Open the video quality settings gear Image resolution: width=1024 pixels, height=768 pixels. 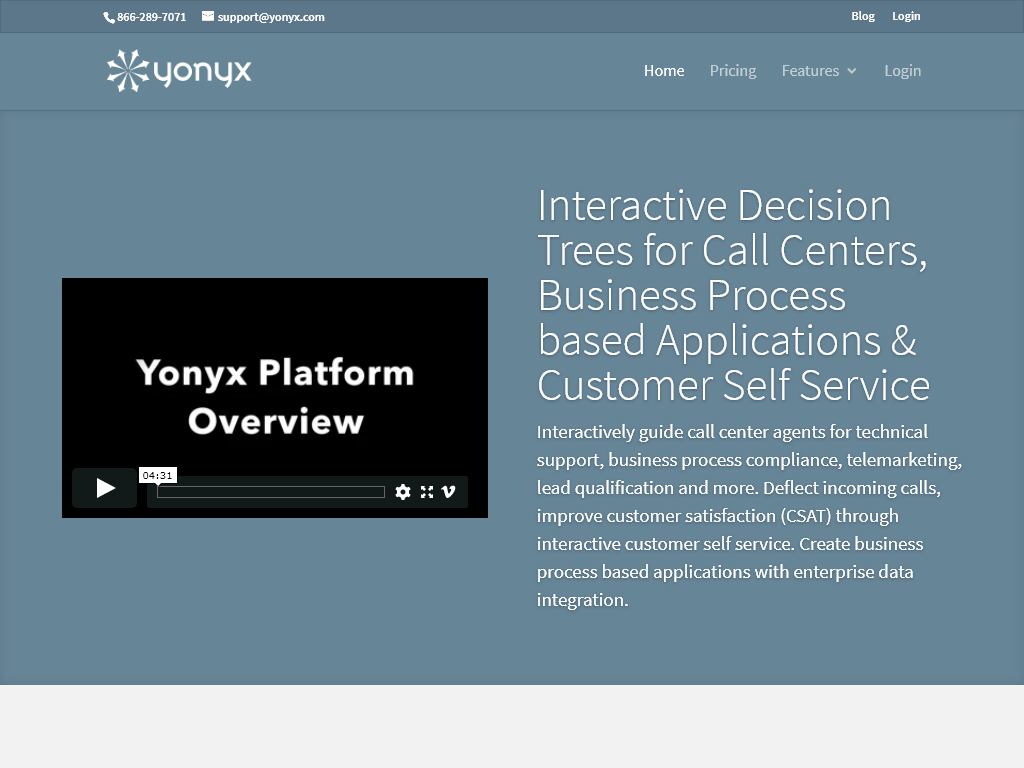403,492
